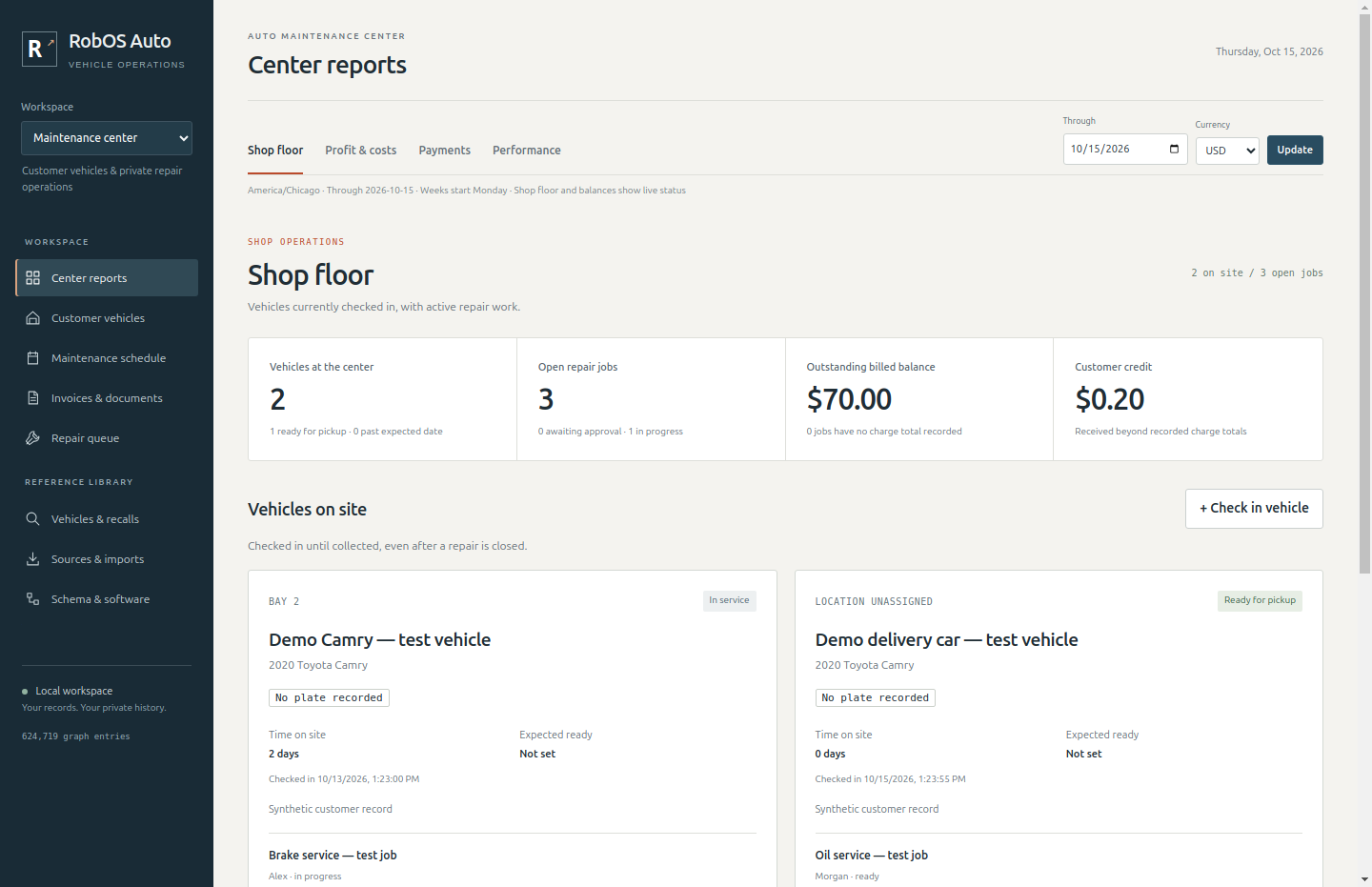Open the USD currency dropdown
The width and height of the screenshot is (1372, 887).
1227,151
